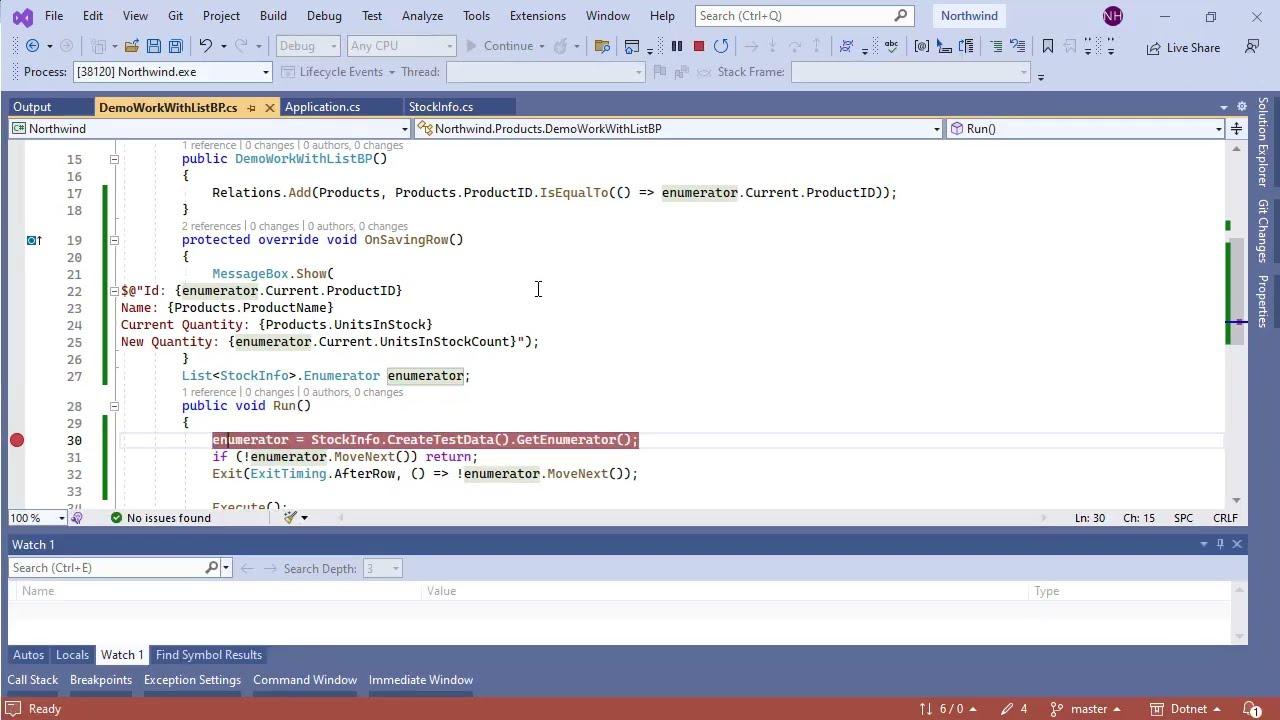Click the Continue debugging button
This screenshot has height=720, width=1280.
pos(500,46)
